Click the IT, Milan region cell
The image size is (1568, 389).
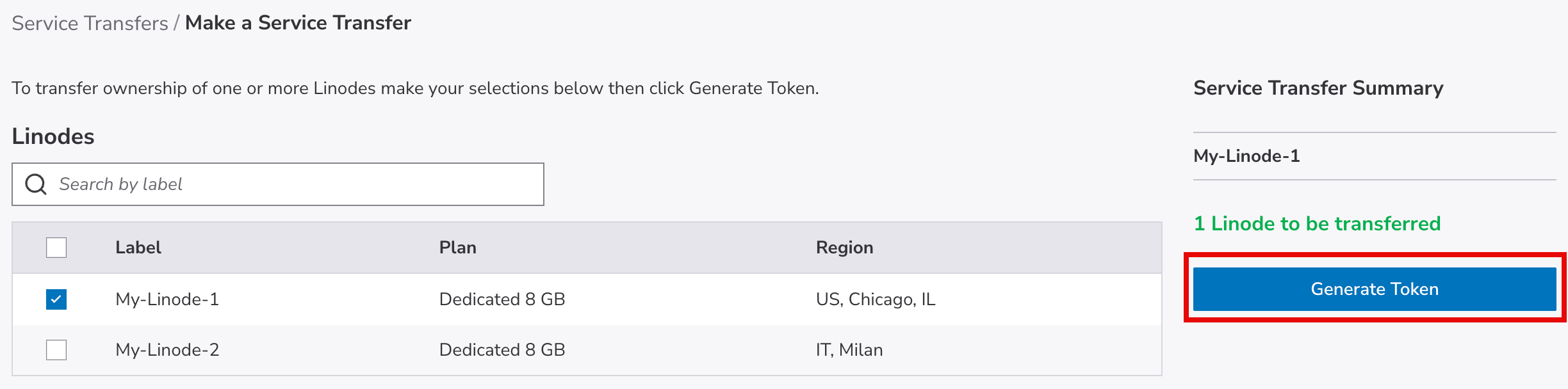849,350
